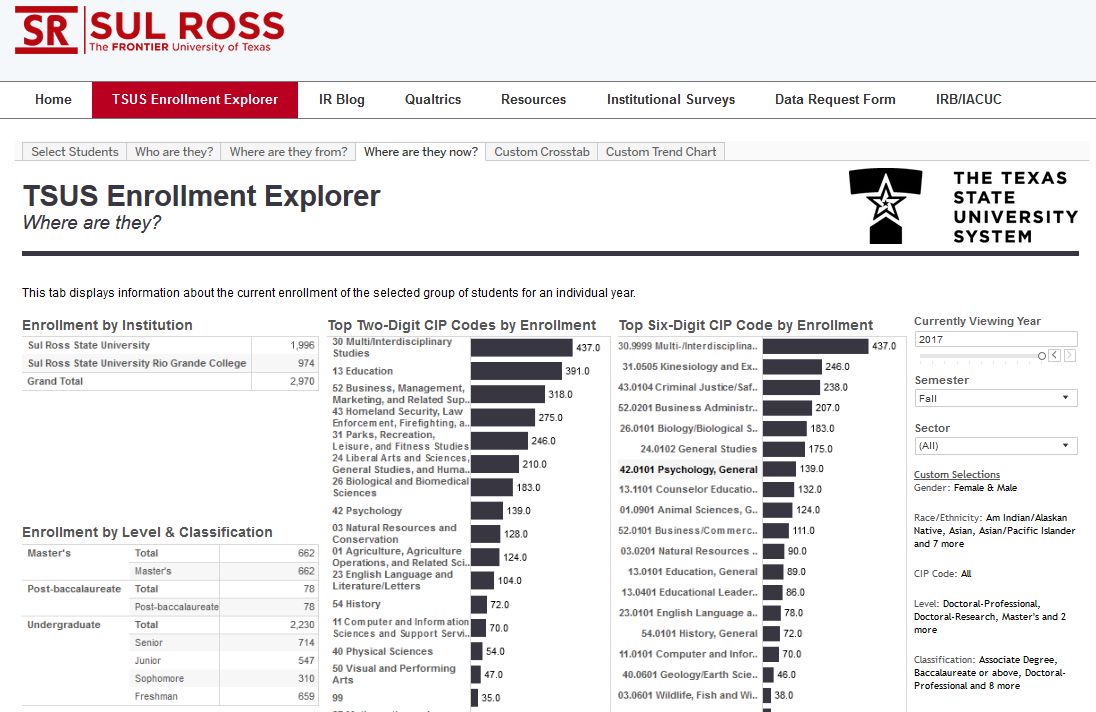Click the Master's Total 662 value
Screen dimensions: 1096x712
306,553
